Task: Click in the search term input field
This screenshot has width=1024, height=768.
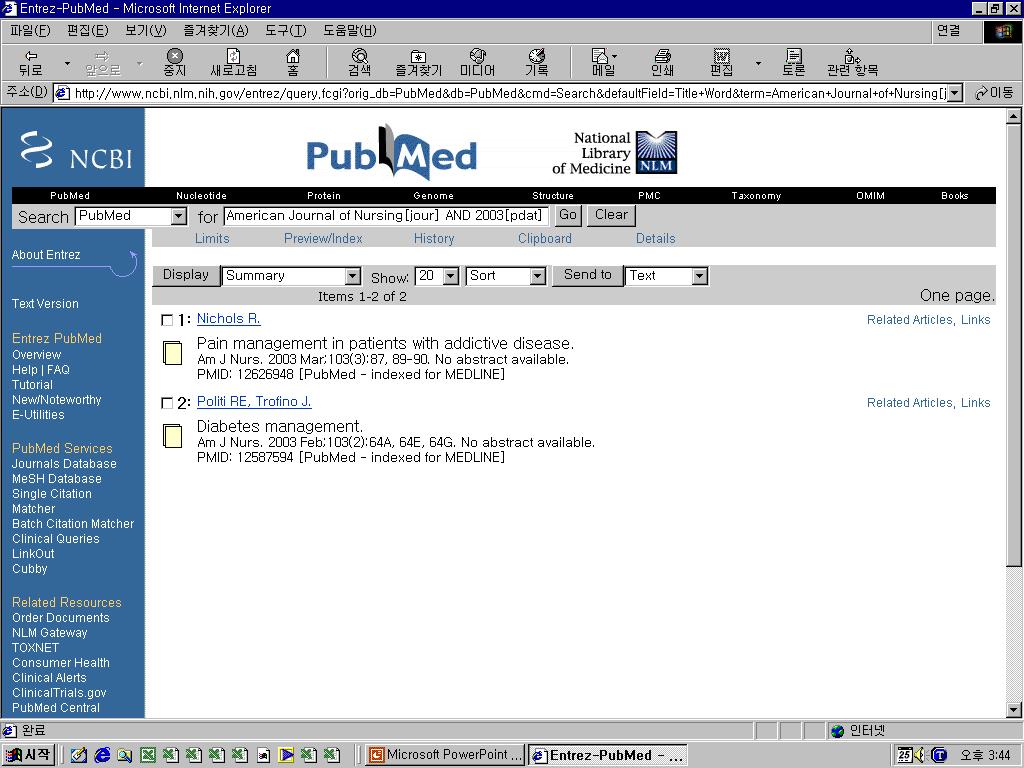Action: 387,216
